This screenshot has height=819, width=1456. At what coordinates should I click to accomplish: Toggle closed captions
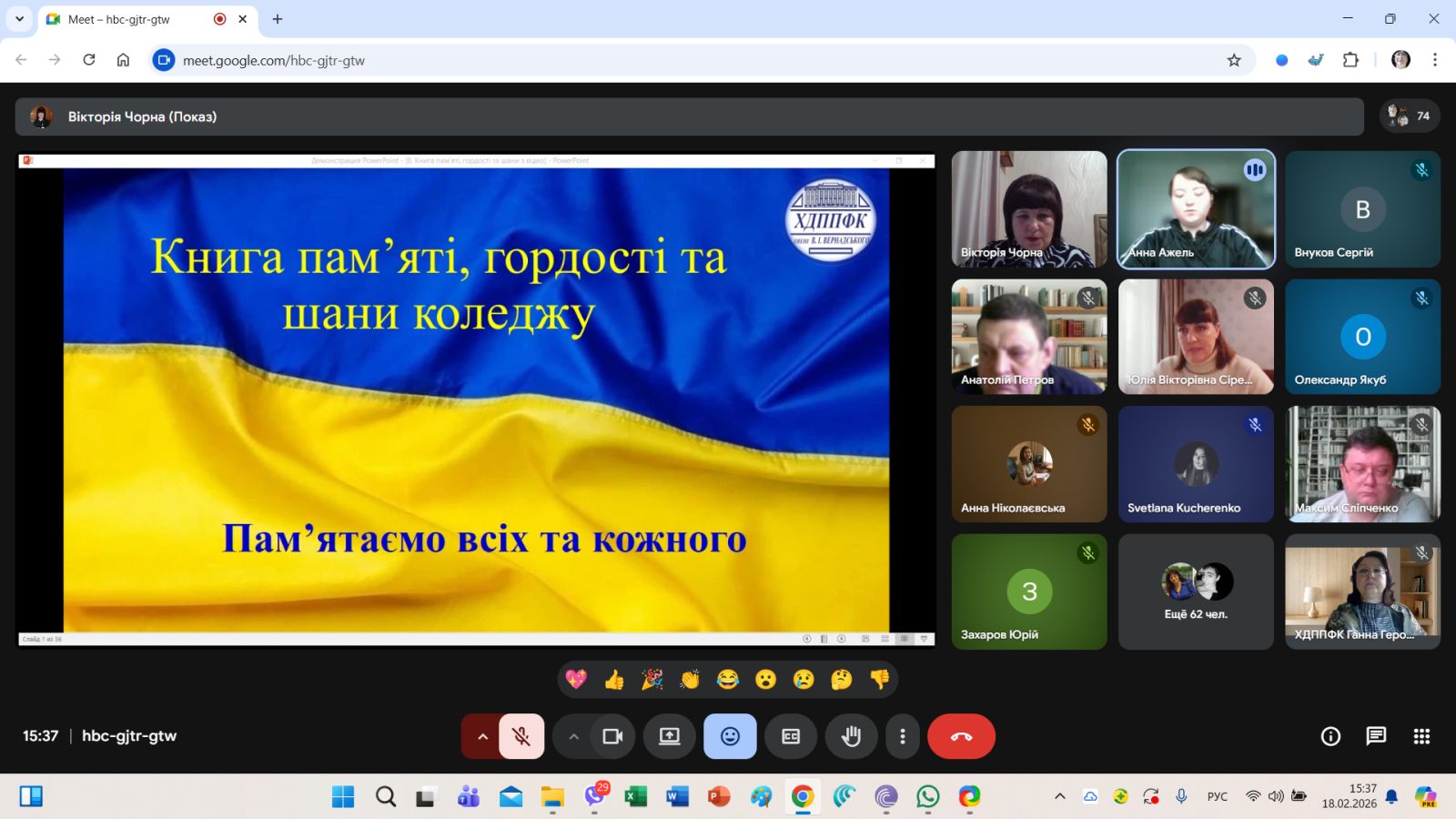tap(791, 736)
